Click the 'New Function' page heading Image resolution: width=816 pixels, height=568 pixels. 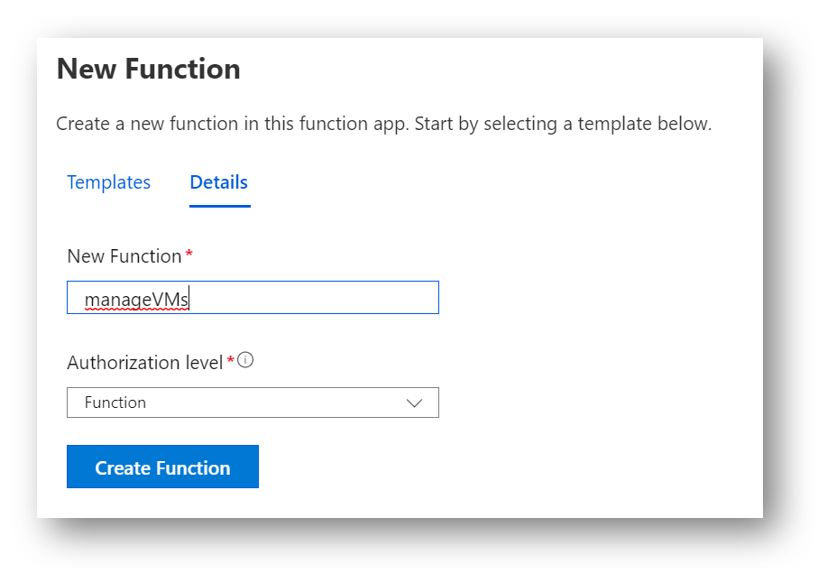coord(148,69)
